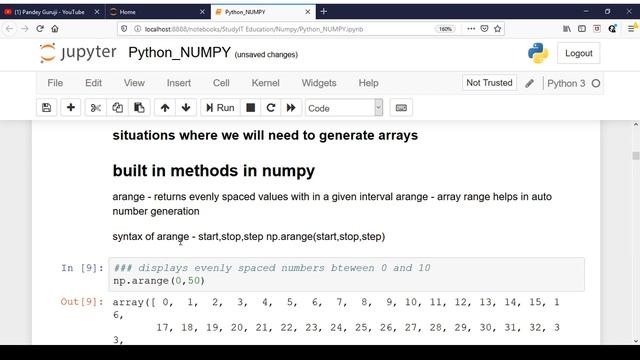Viewport: 640px width, 360px height.
Task: Open the Kernel menu
Action: tap(265, 83)
